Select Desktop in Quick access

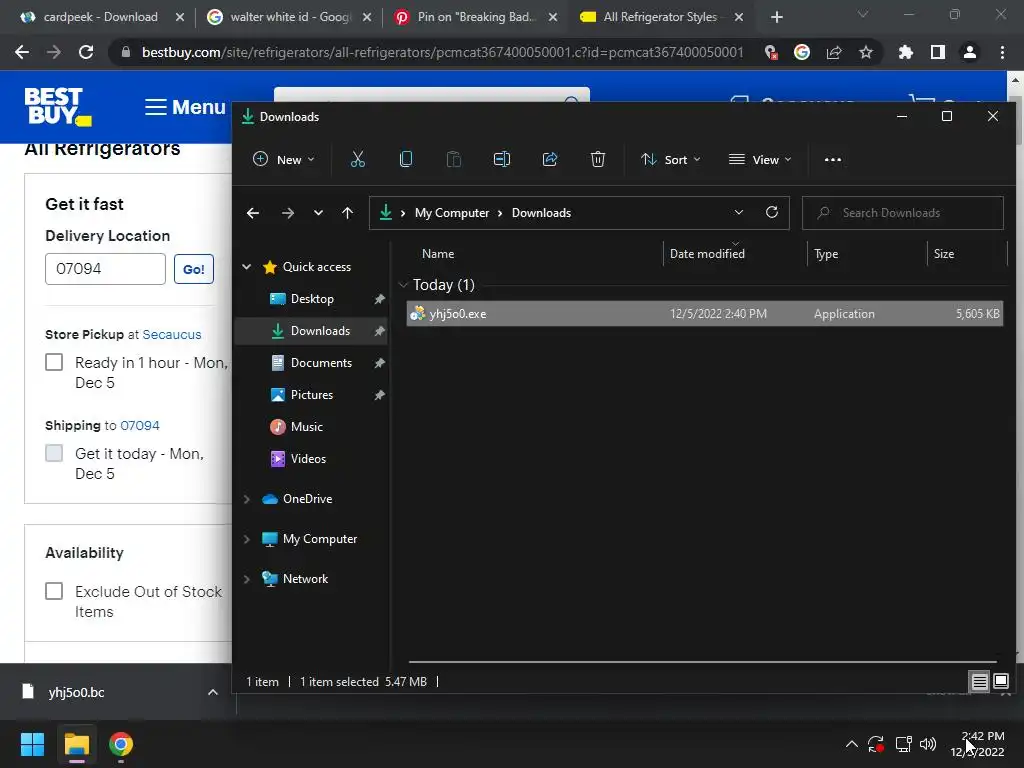tap(312, 298)
